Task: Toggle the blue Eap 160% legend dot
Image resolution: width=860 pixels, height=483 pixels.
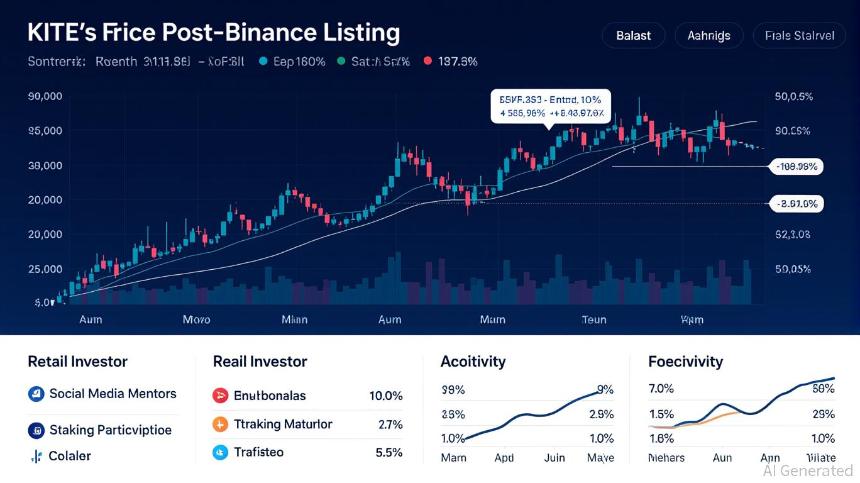Action: [264, 62]
